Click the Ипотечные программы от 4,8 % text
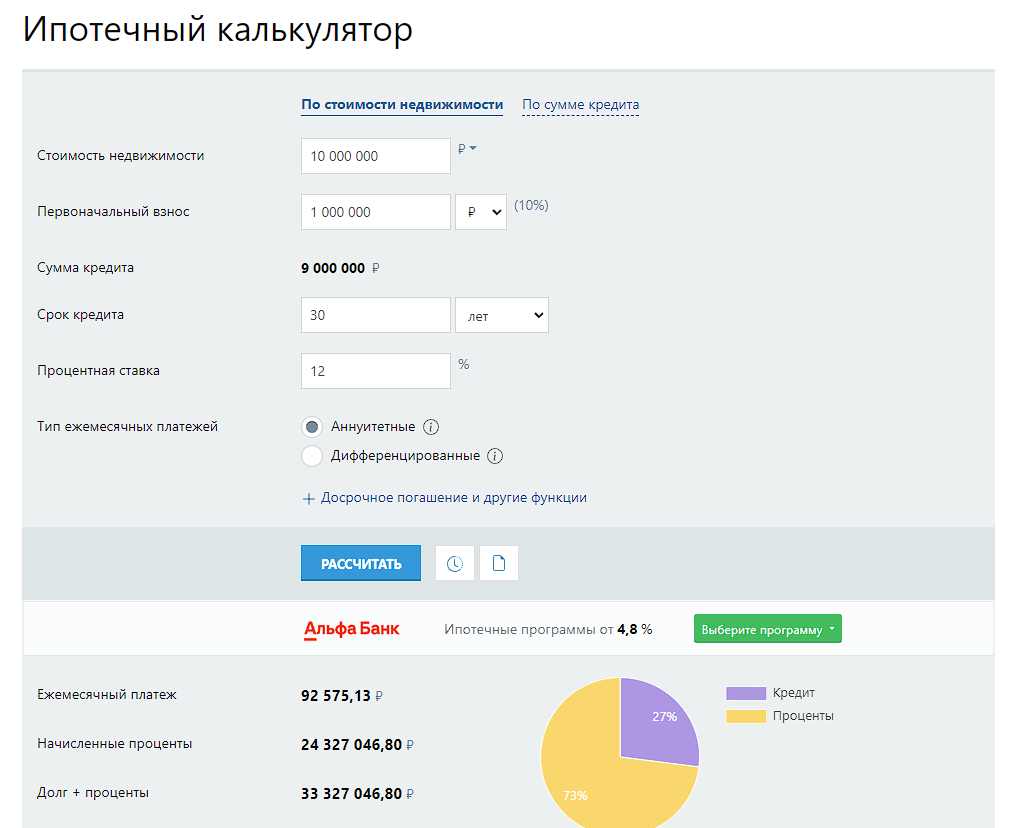1010x828 pixels. click(548, 630)
